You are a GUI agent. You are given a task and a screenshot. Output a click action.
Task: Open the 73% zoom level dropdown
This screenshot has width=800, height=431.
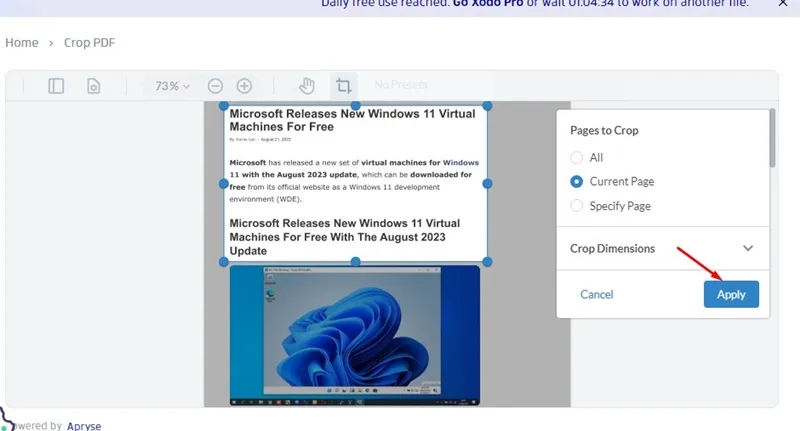(172, 86)
